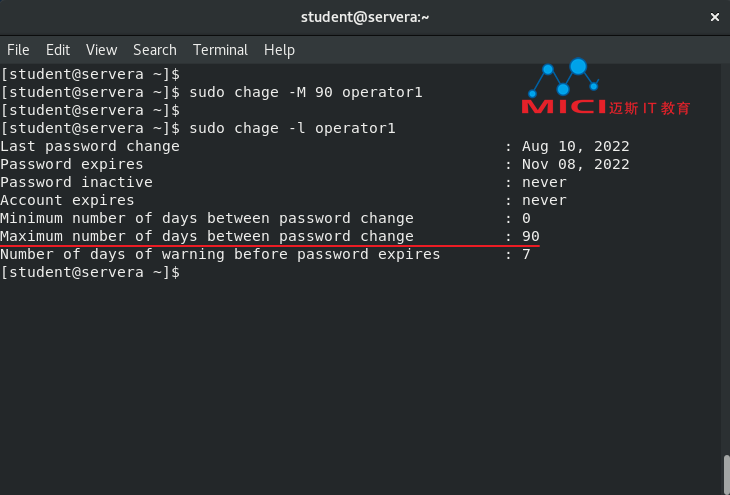
Task: Open the View menu
Action: tap(101, 50)
